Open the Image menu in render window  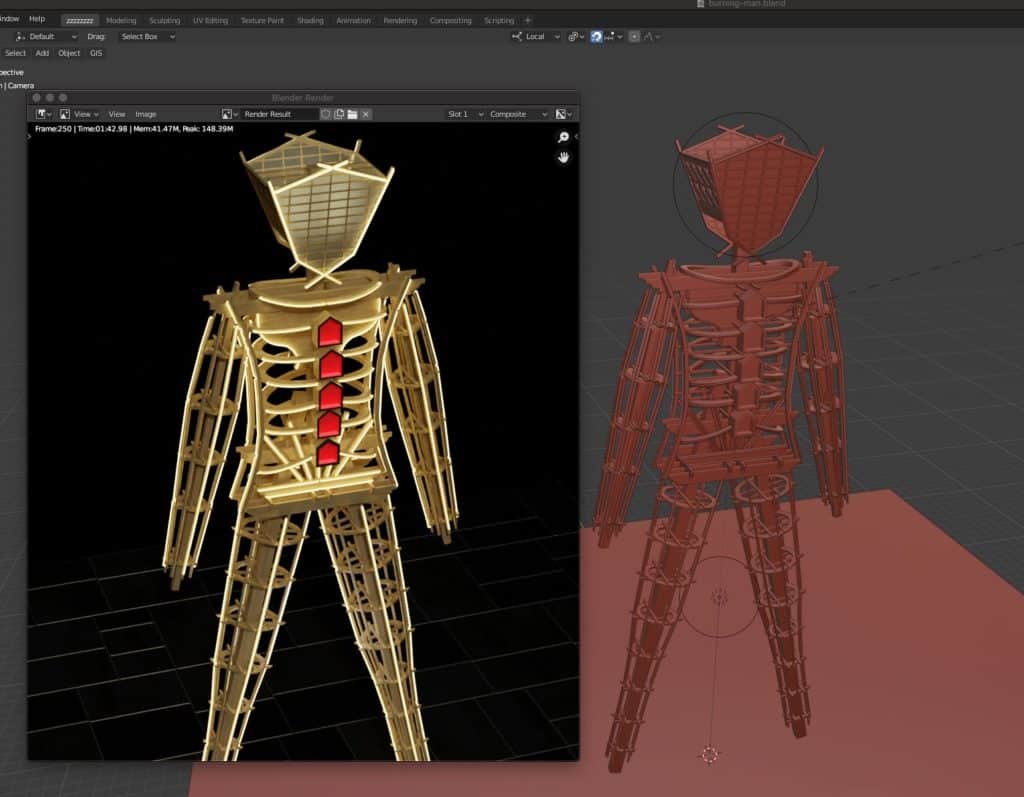coord(146,114)
